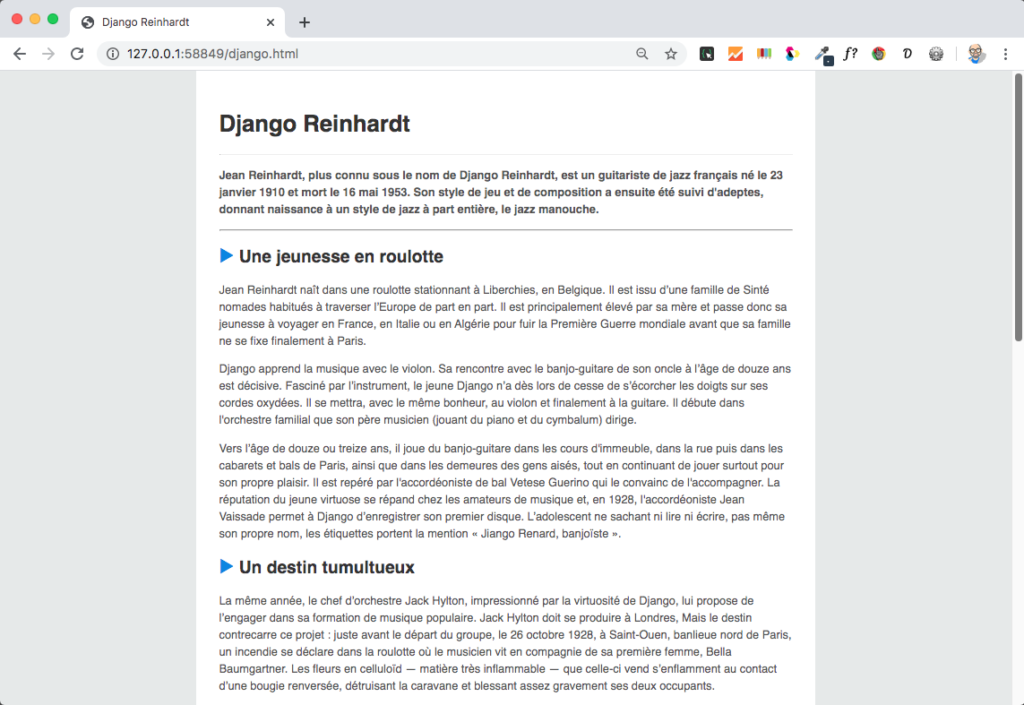Activate the f? font identifier extension
Image resolution: width=1024 pixels, height=705 pixels.
(x=850, y=54)
